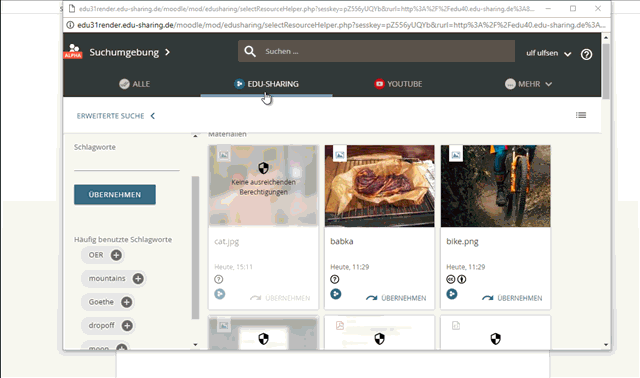Click the edu-sharing source icon on bike.png card
Viewport: 640px width, 378px height.
pos(452,294)
